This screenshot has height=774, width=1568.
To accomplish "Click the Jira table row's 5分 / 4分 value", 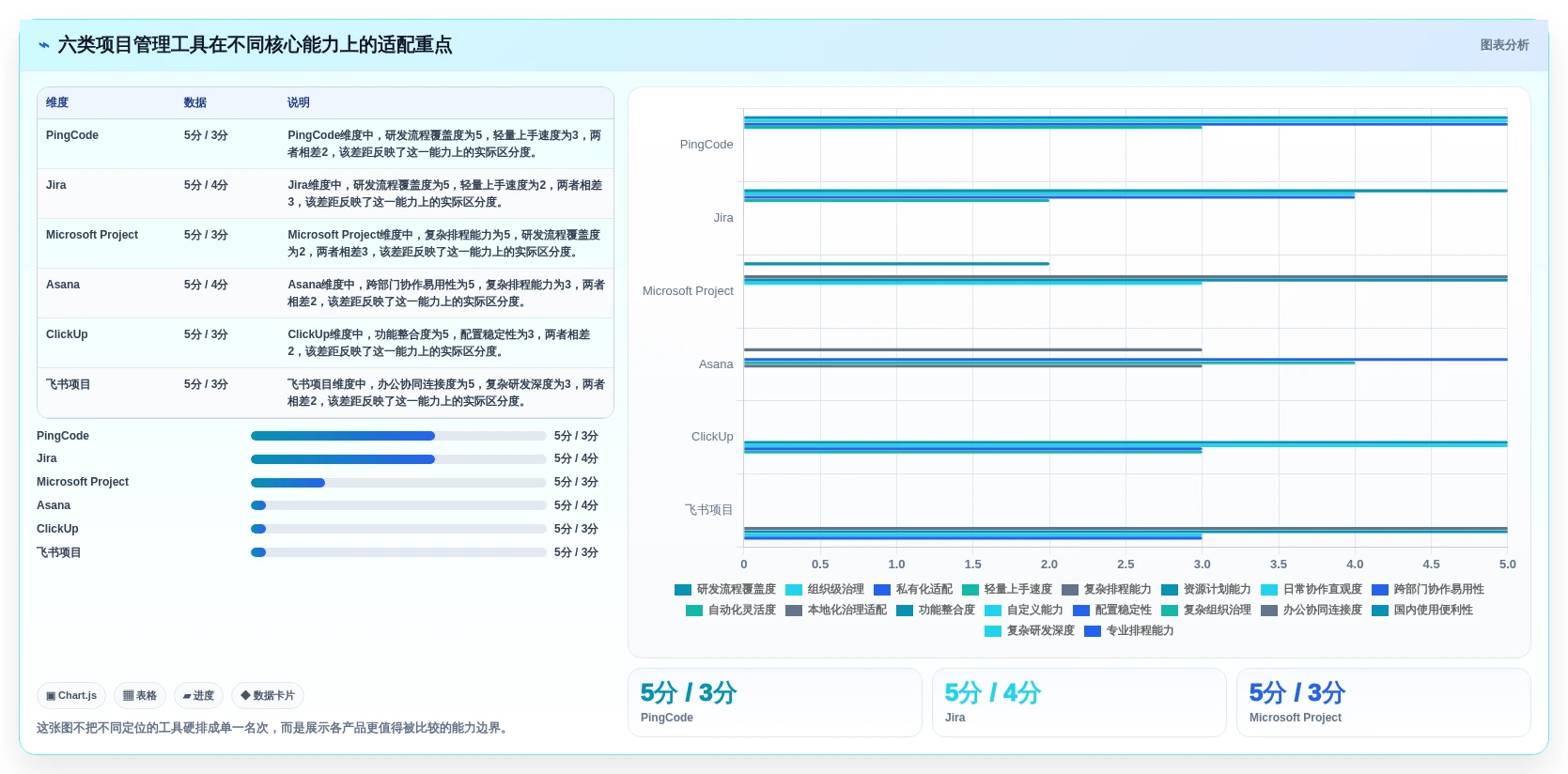I will 206,185.
